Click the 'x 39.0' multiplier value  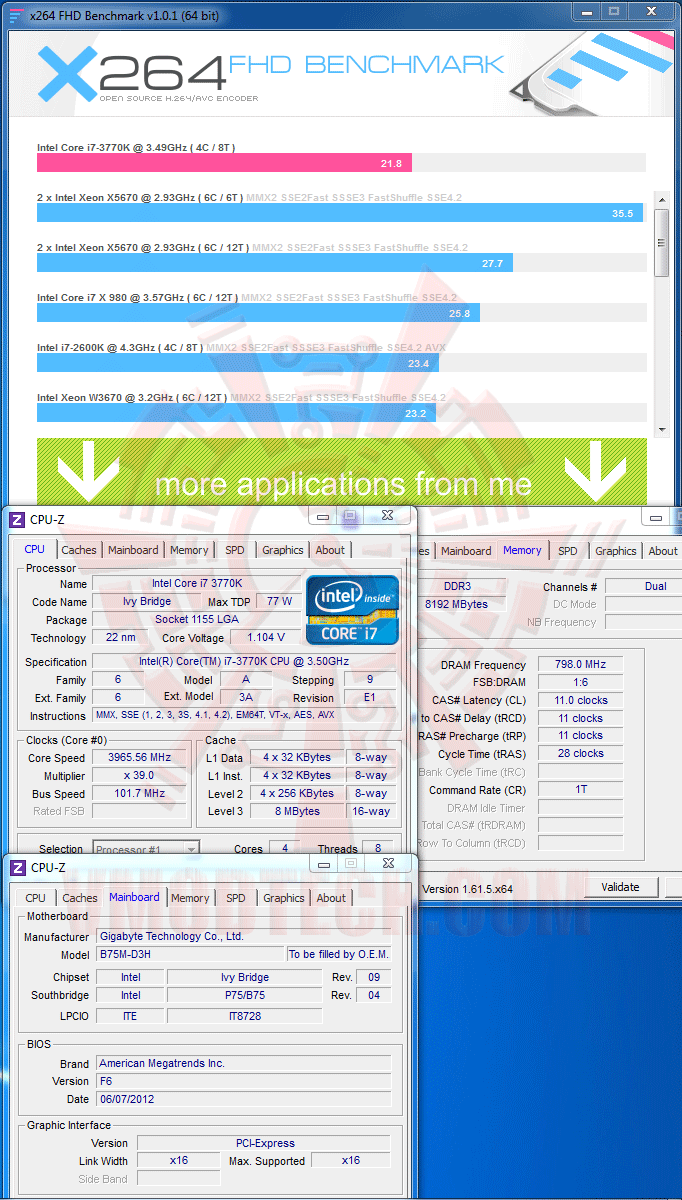click(x=141, y=775)
